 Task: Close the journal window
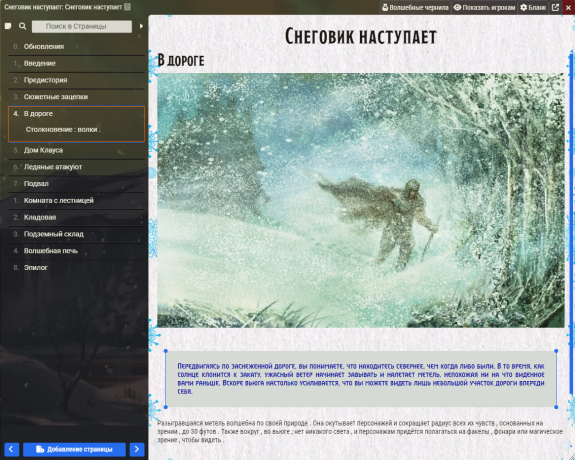(568, 7)
